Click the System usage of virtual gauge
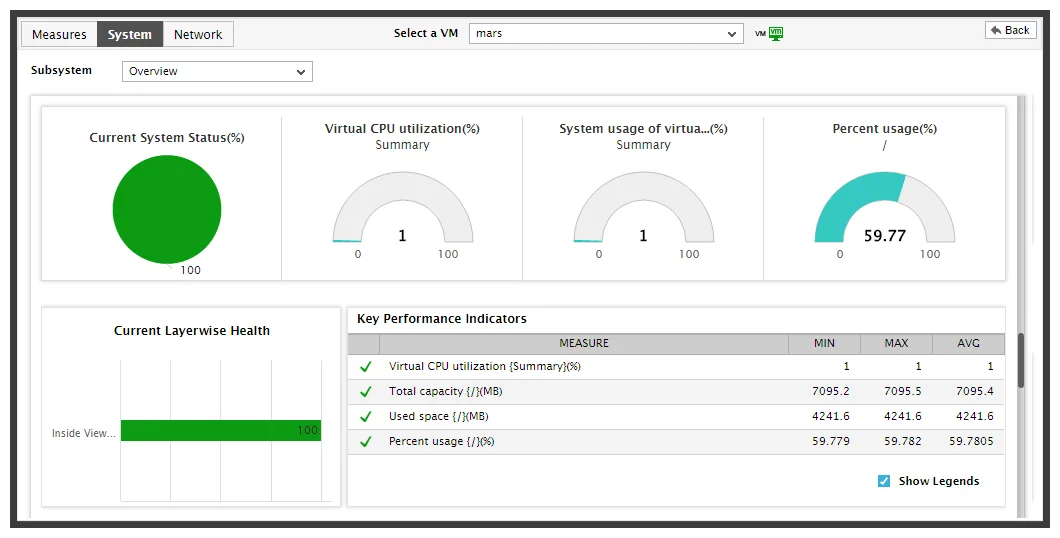 click(644, 207)
